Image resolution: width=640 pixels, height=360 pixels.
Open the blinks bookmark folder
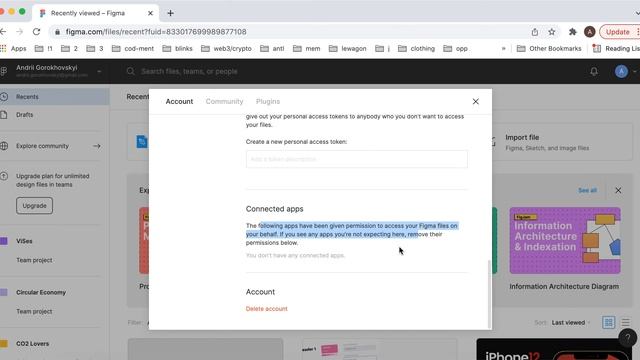click(x=177, y=49)
